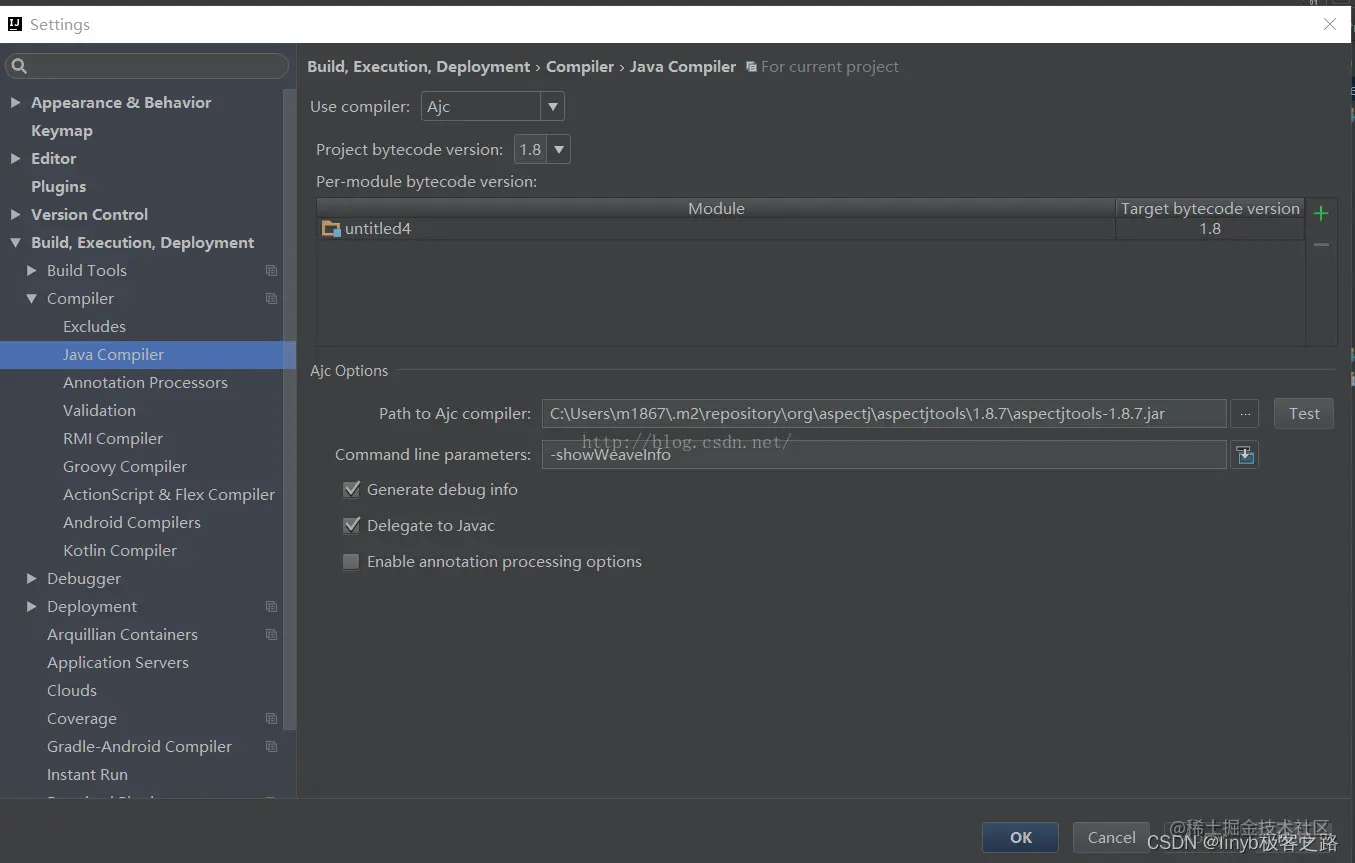Click the project-level icon beside Compiler
Image resolution: width=1355 pixels, height=863 pixels.
(271, 299)
